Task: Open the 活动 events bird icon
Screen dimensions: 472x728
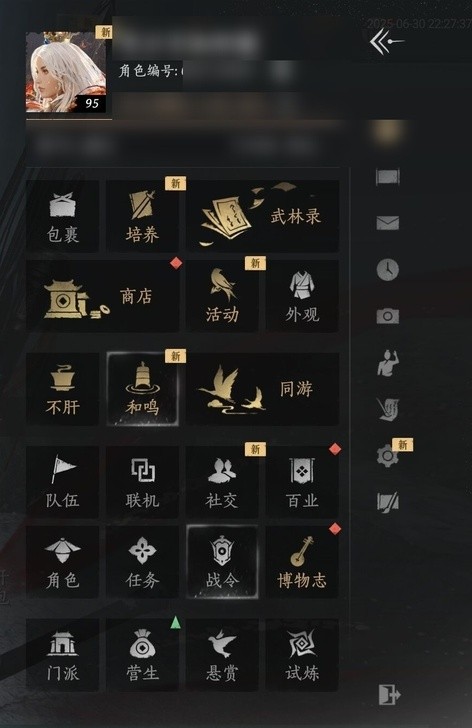Action: pos(222,296)
